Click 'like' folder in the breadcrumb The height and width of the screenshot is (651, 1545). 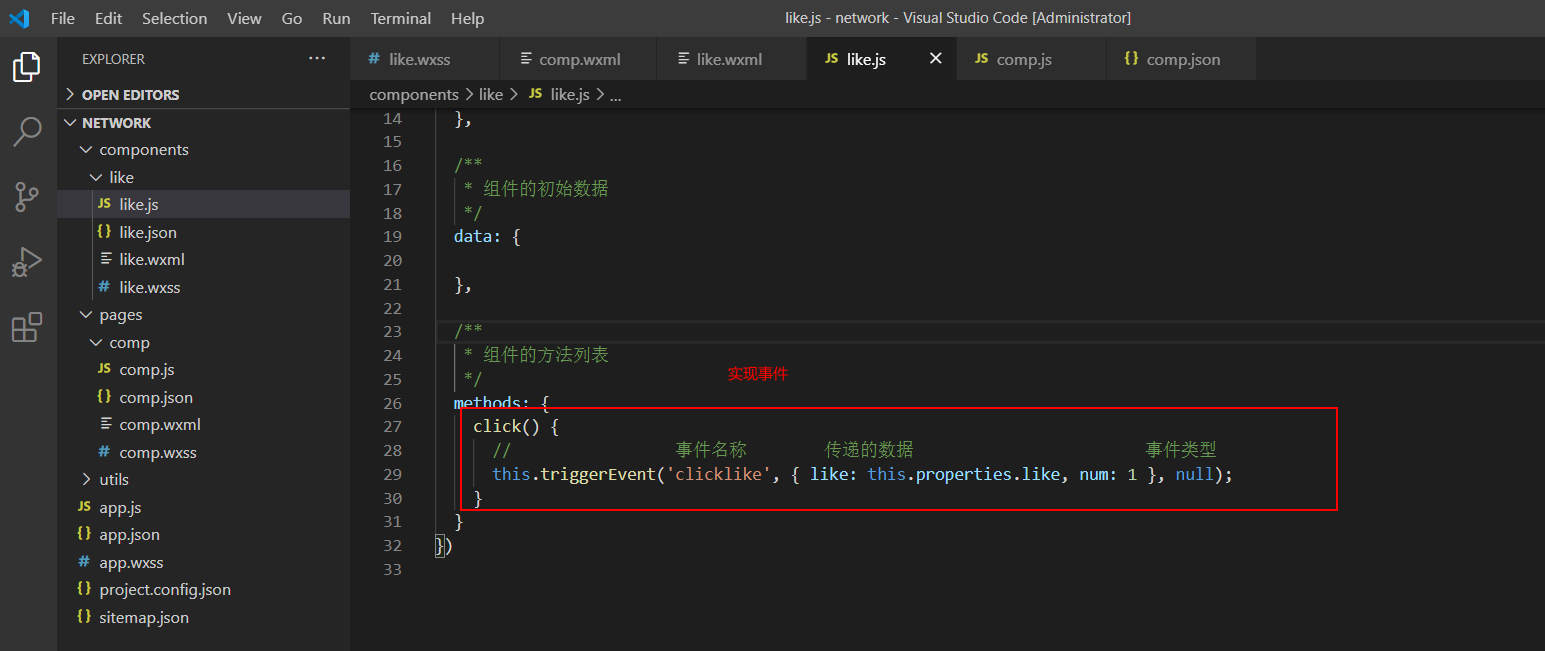[491, 94]
